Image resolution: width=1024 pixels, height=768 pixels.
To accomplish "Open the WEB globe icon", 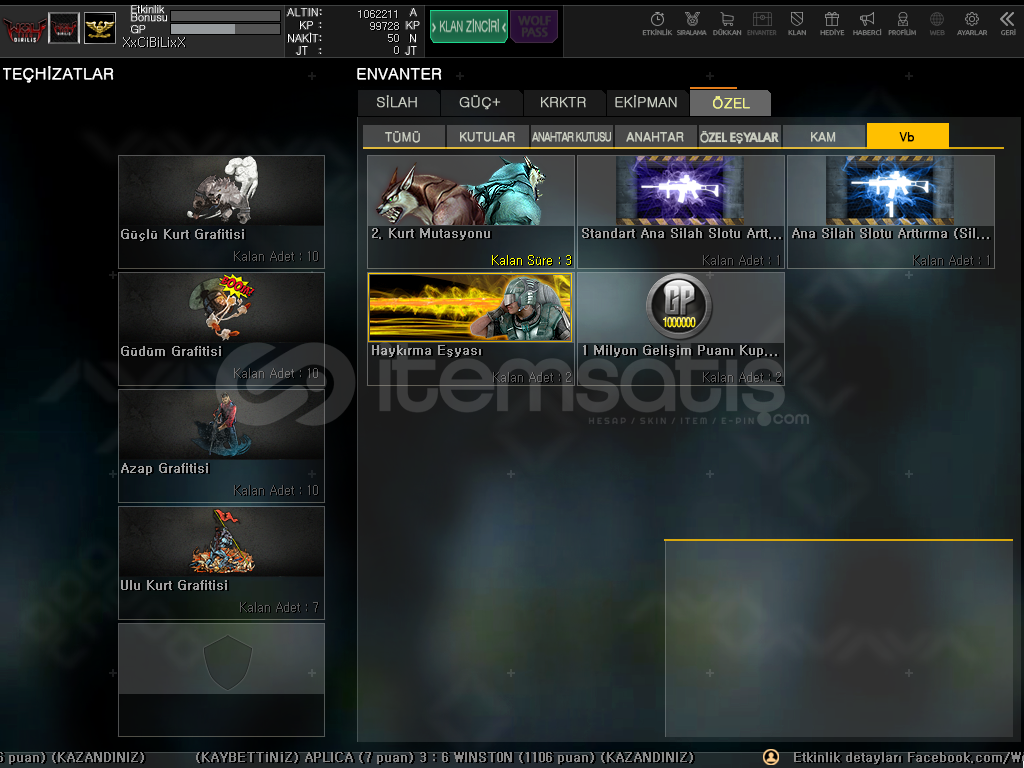I will click(x=937, y=24).
